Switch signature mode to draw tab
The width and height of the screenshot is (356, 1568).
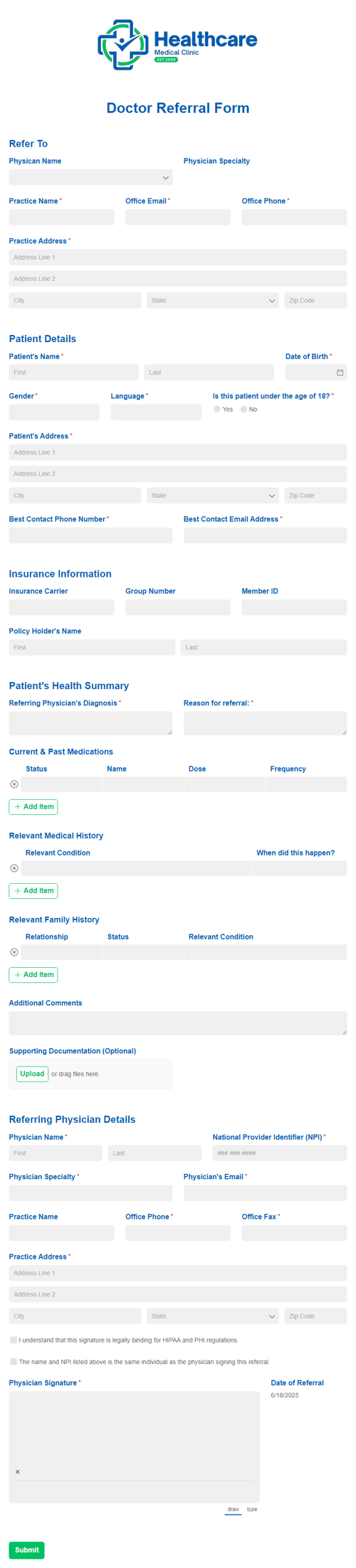click(233, 1509)
